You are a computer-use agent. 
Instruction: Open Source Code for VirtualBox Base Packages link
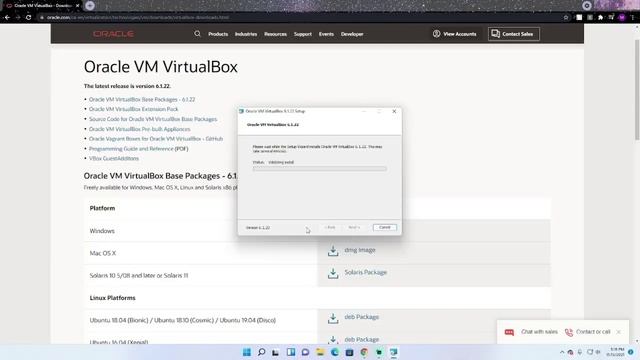[x=153, y=119]
